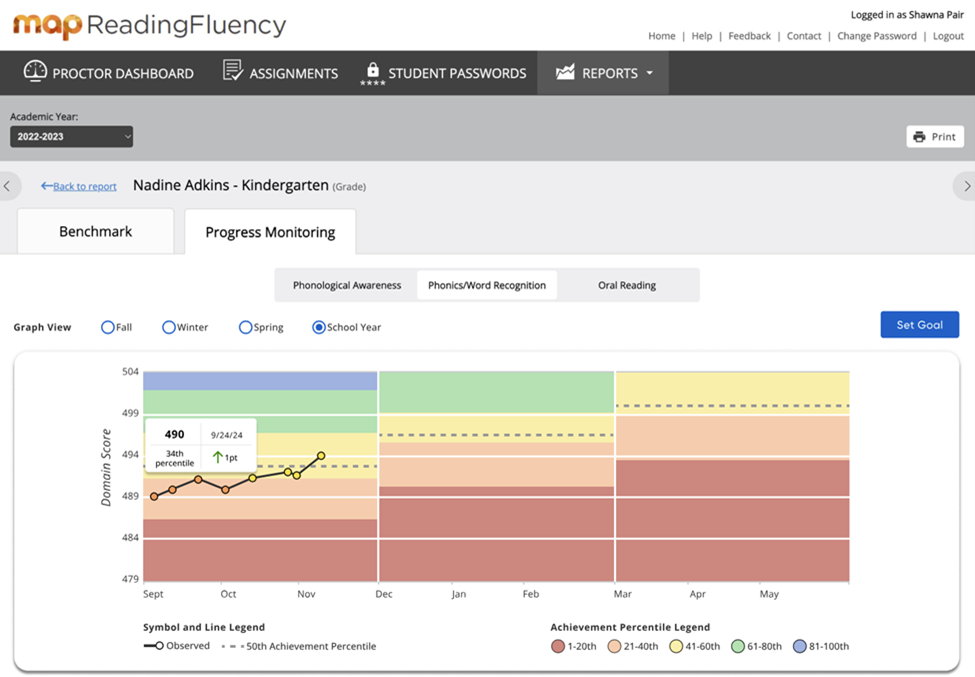
Task: Open the Phonological Awareness tab
Action: [347, 285]
